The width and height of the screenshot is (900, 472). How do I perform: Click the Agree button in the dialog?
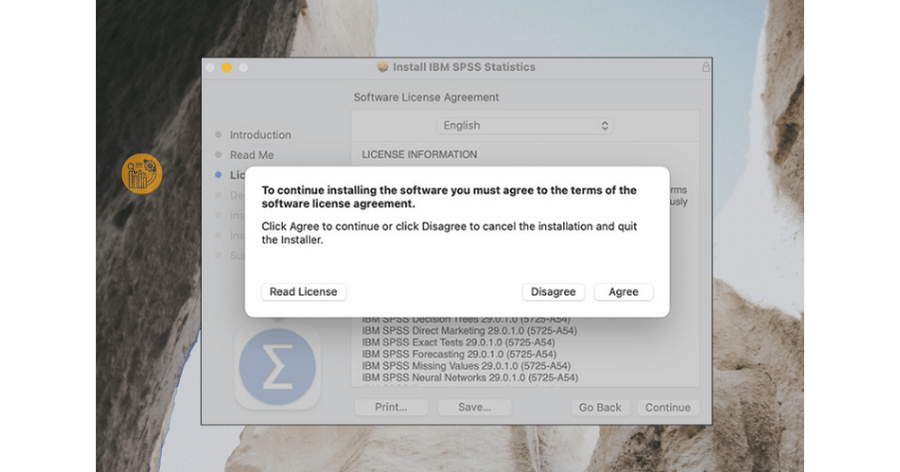pyautogui.click(x=623, y=292)
